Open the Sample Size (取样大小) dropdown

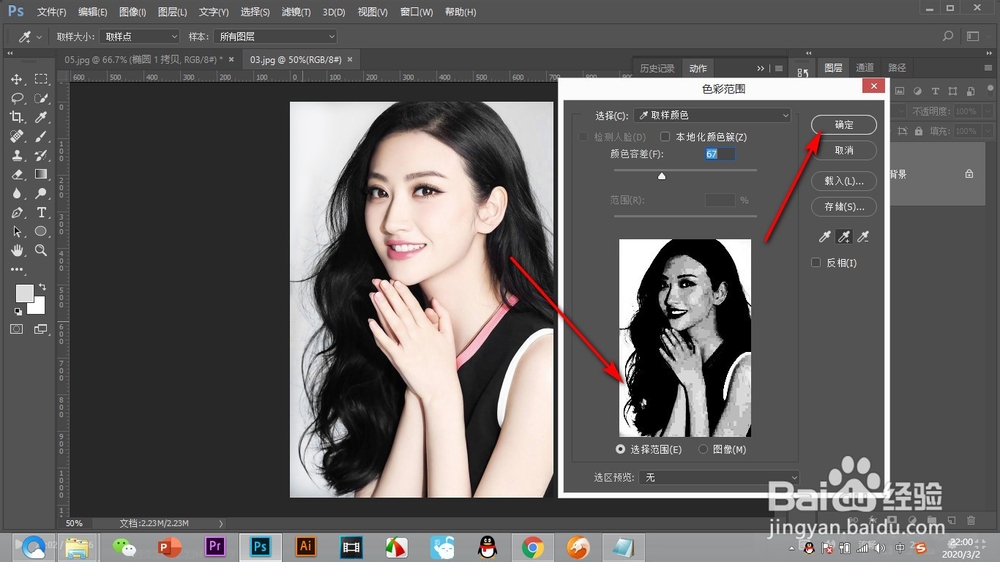click(139, 36)
